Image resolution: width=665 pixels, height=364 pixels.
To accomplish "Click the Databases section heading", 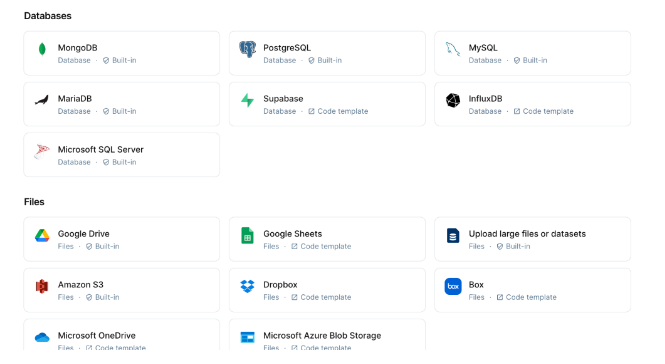I will (x=48, y=16).
